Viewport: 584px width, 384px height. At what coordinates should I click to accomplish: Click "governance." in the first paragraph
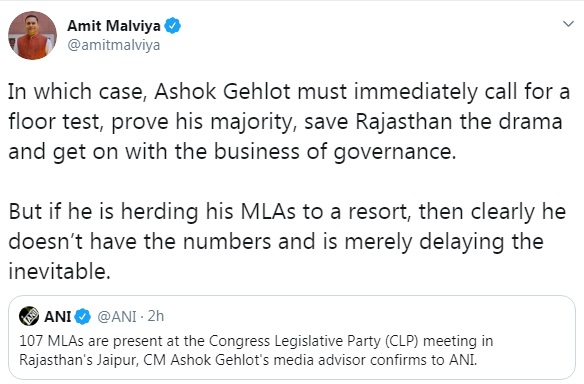395,152
